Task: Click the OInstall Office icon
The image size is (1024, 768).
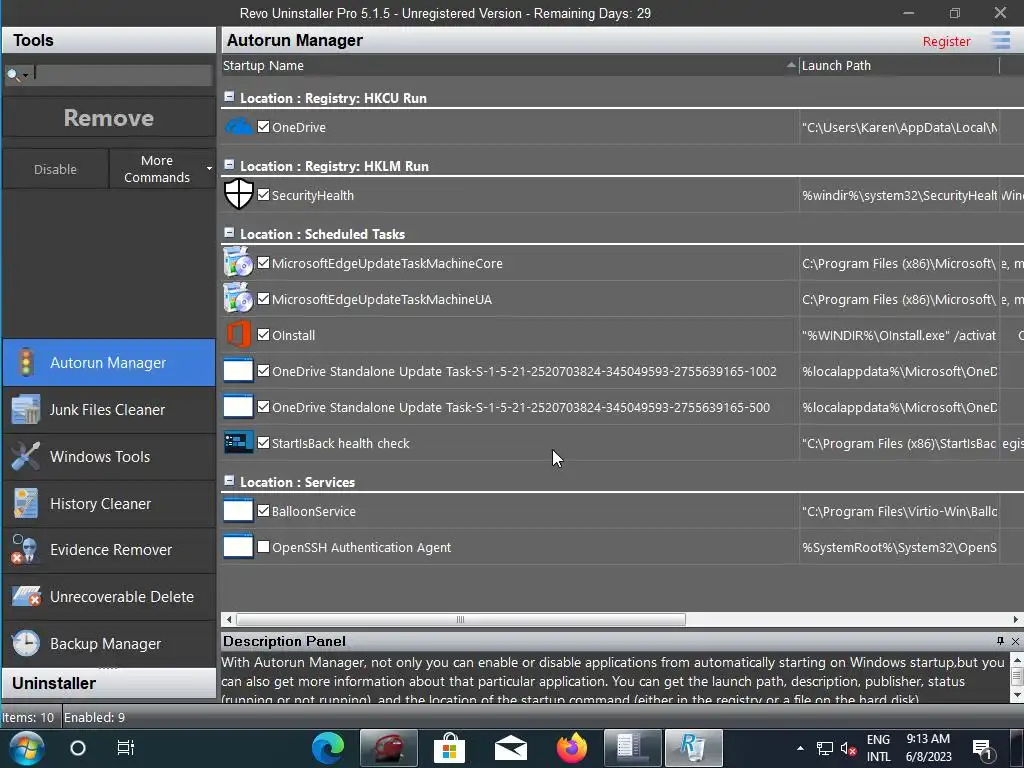Action: (238, 334)
